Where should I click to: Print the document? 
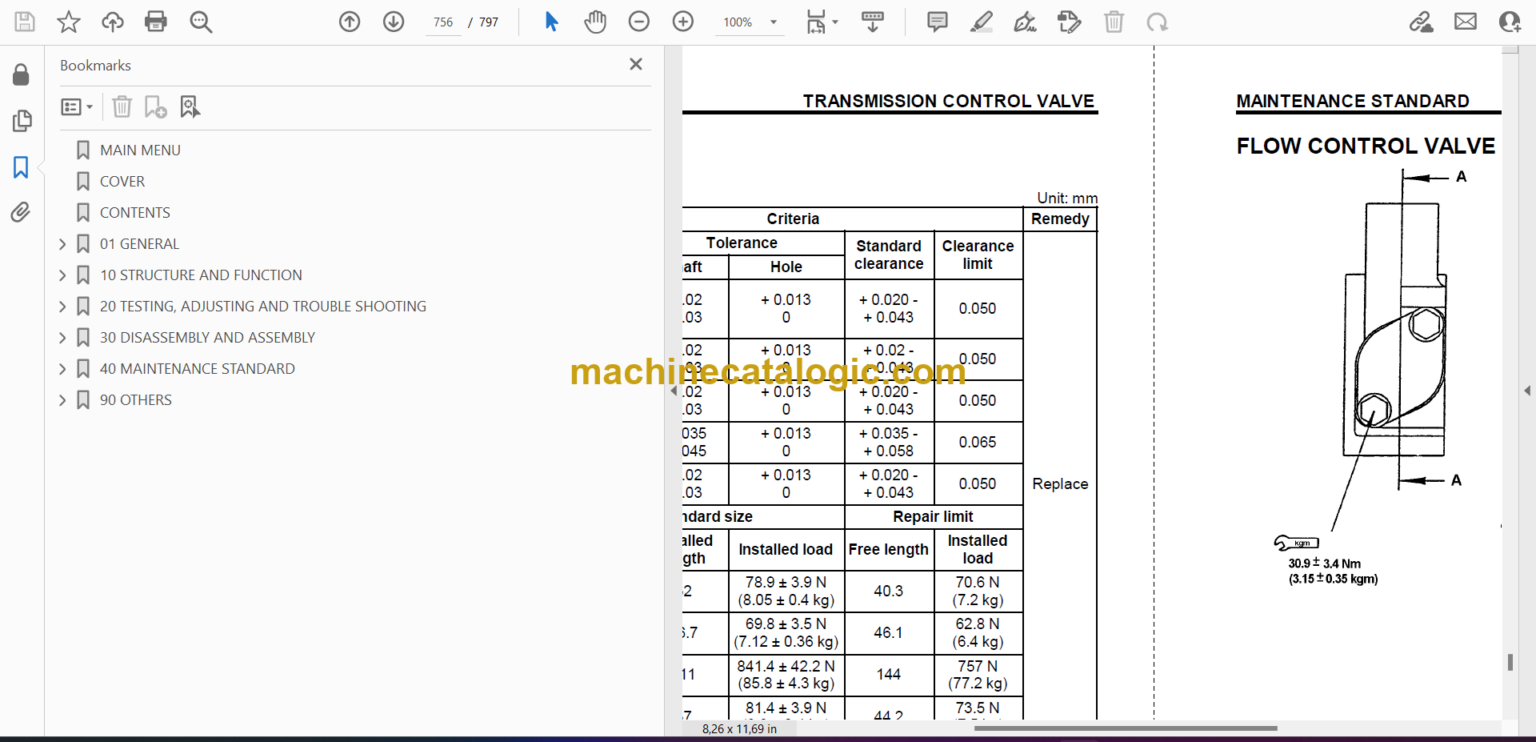coord(155,21)
